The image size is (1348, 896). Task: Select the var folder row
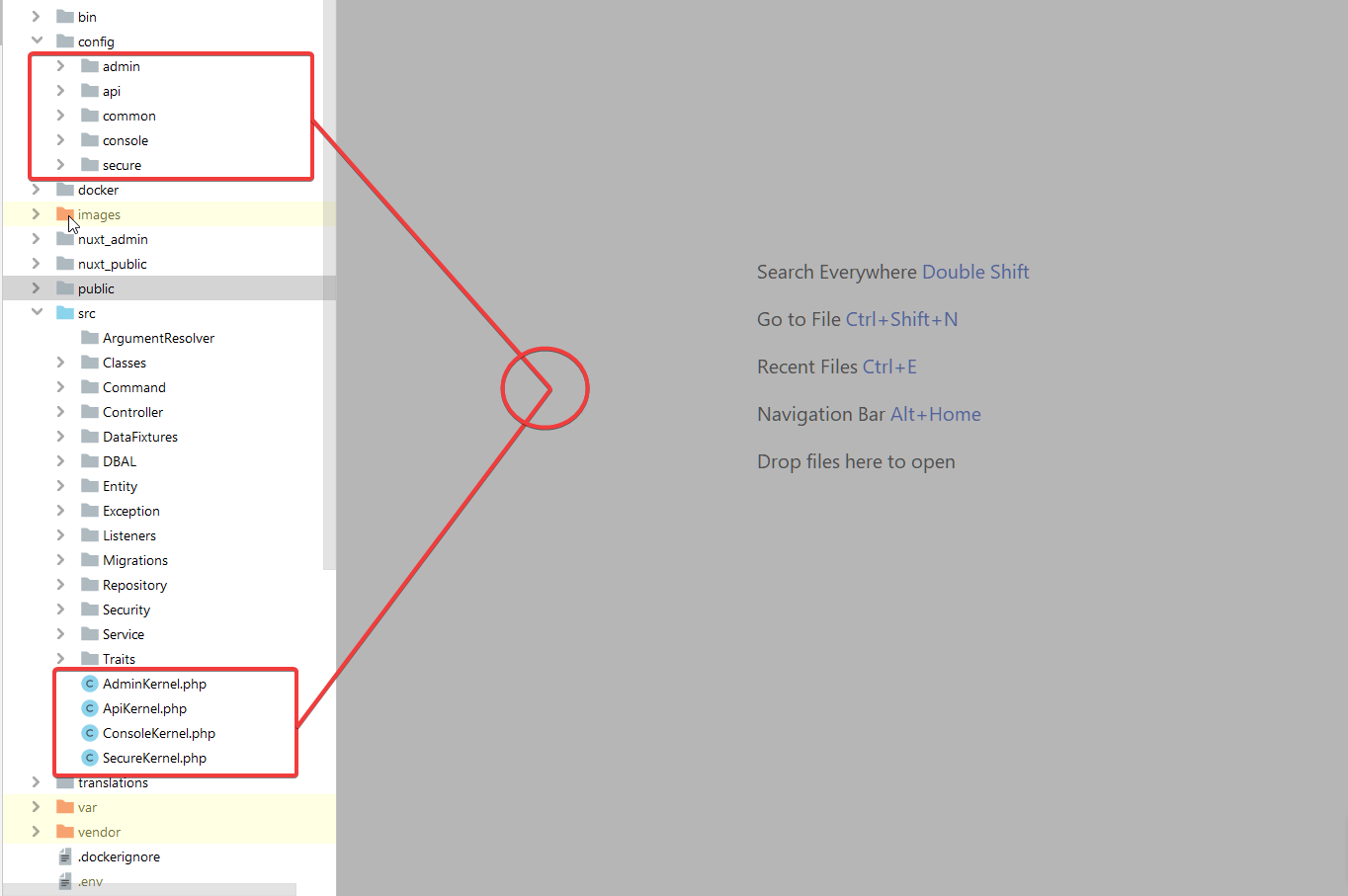(x=169, y=807)
